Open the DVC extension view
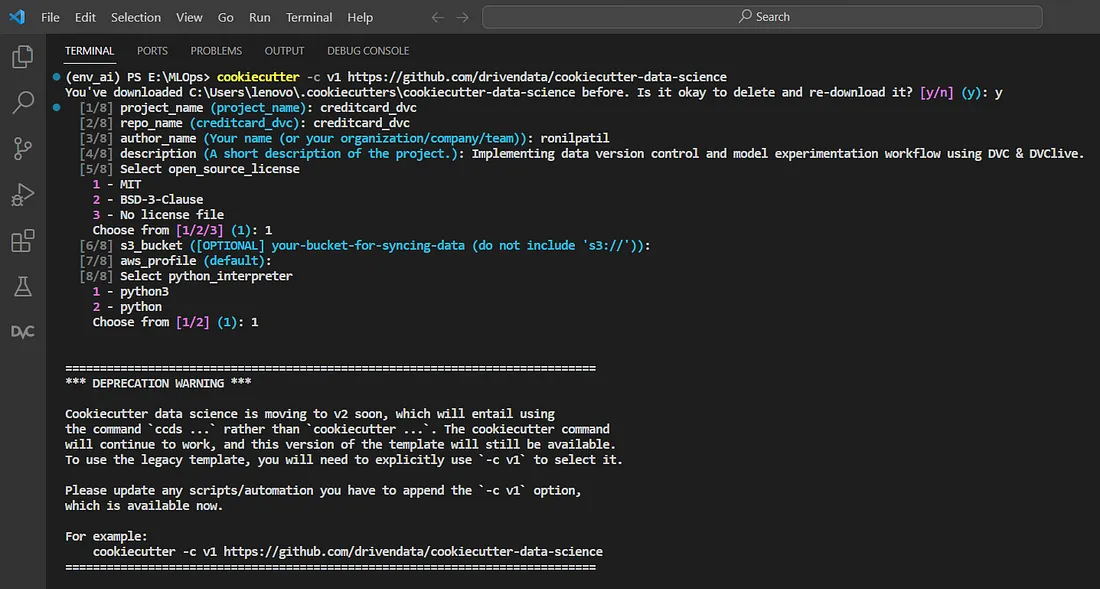Screen dimensions: 1100x589 pos(23,332)
